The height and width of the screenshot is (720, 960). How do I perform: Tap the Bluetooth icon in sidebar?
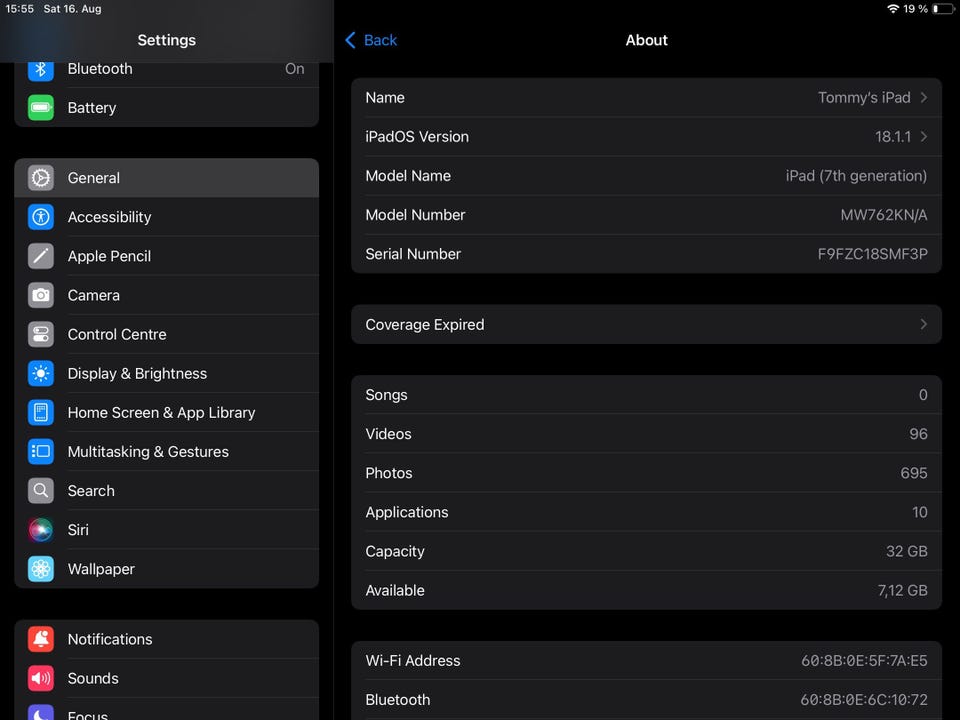click(x=41, y=69)
